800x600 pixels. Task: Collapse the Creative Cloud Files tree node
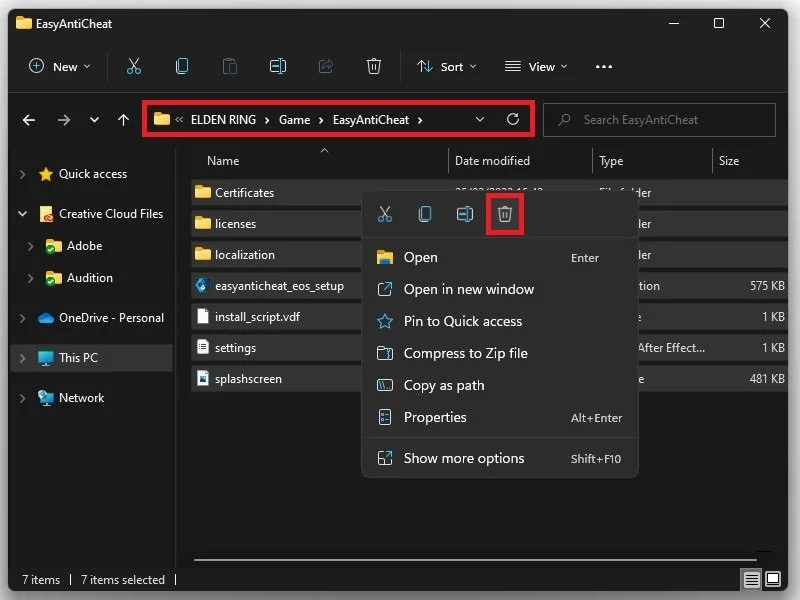coord(22,214)
